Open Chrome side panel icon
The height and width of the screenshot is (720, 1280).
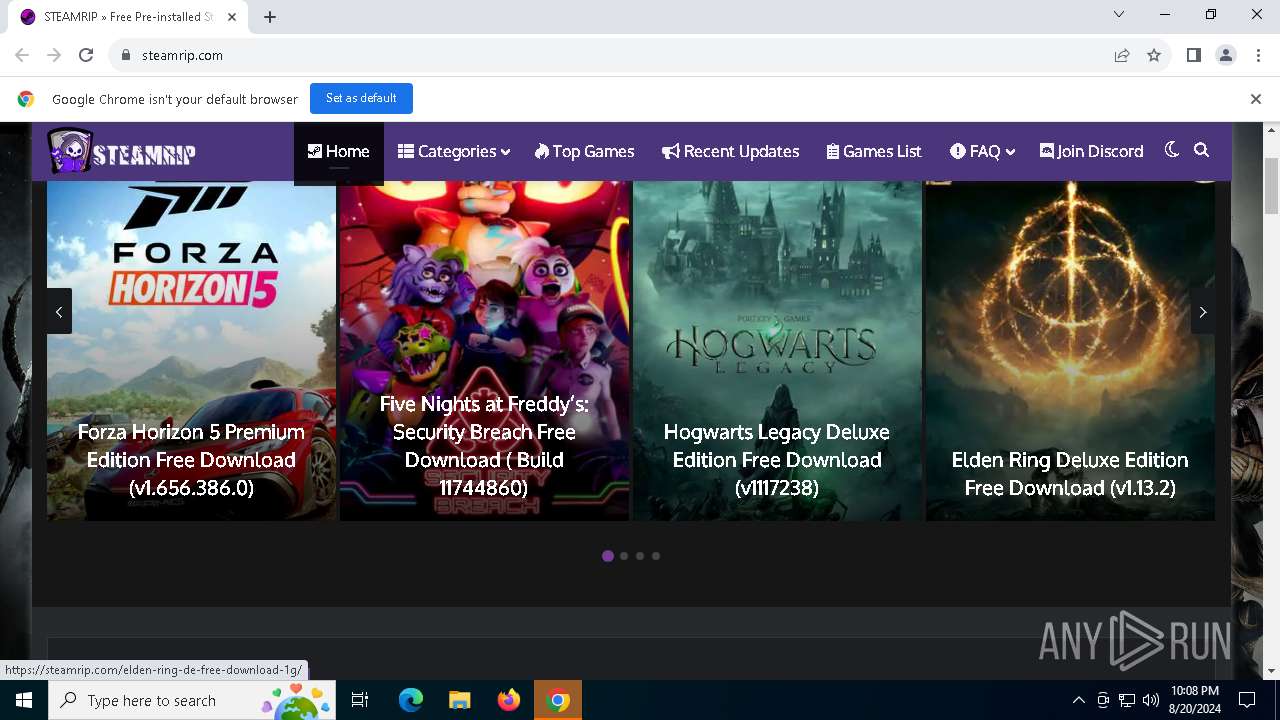click(x=1193, y=55)
